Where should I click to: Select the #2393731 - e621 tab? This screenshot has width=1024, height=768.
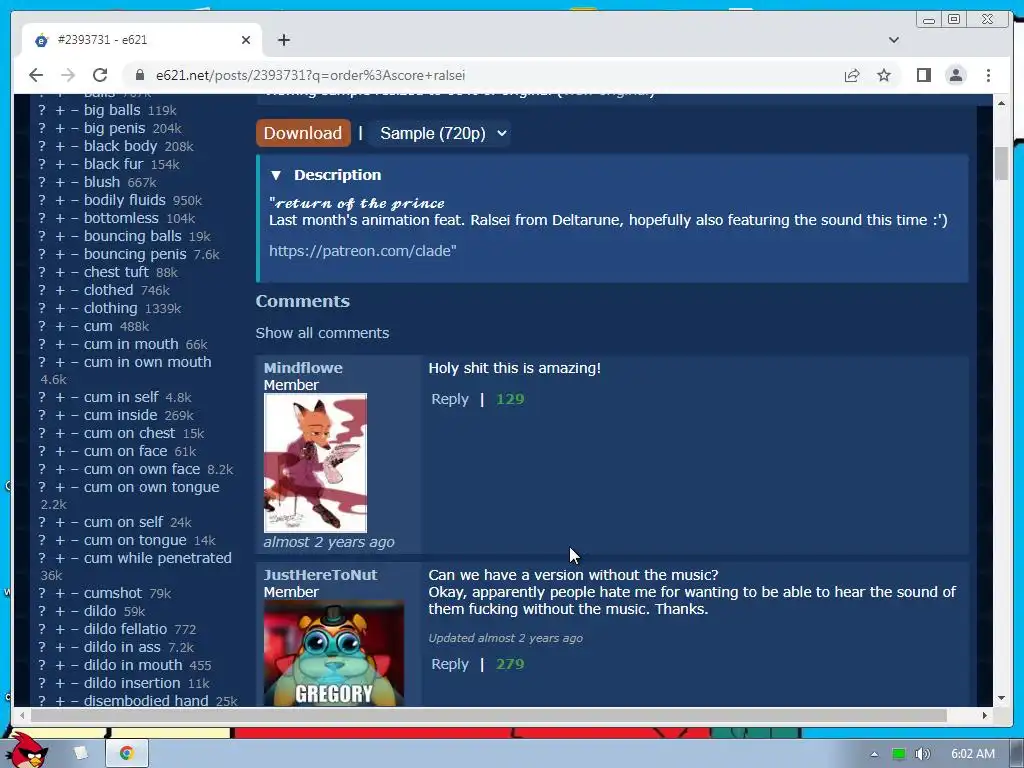tap(142, 40)
